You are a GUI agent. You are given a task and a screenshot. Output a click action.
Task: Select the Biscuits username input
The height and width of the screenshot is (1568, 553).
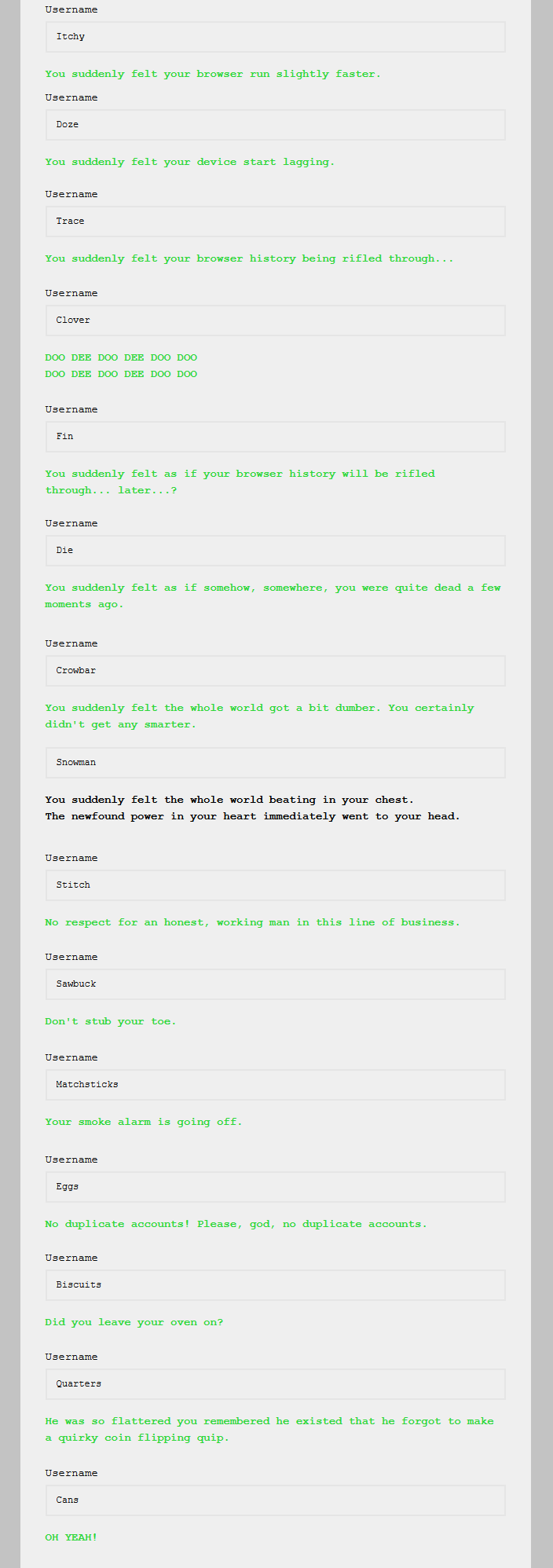pyautogui.click(x=275, y=1285)
